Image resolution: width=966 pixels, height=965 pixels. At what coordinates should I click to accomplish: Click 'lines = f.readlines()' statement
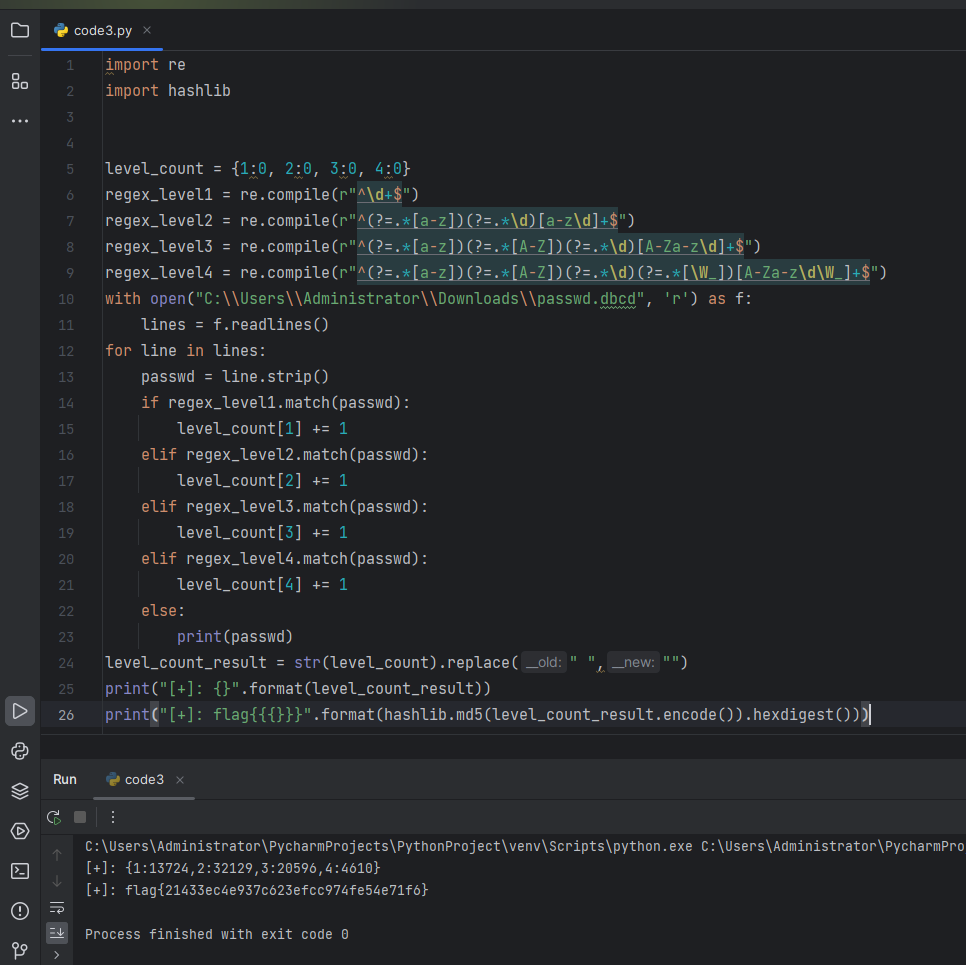pyautogui.click(x=235, y=325)
